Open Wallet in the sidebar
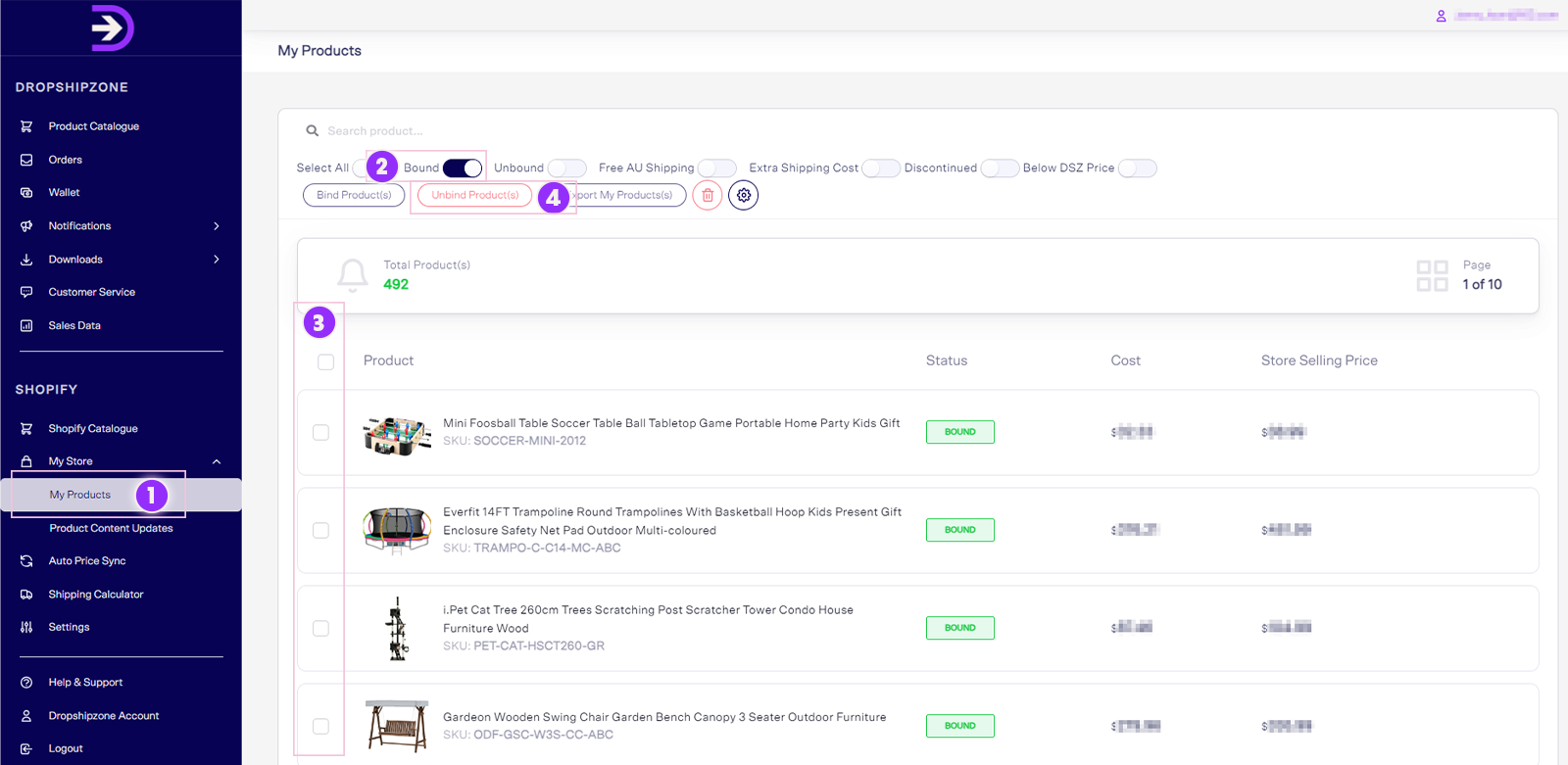 [64, 193]
